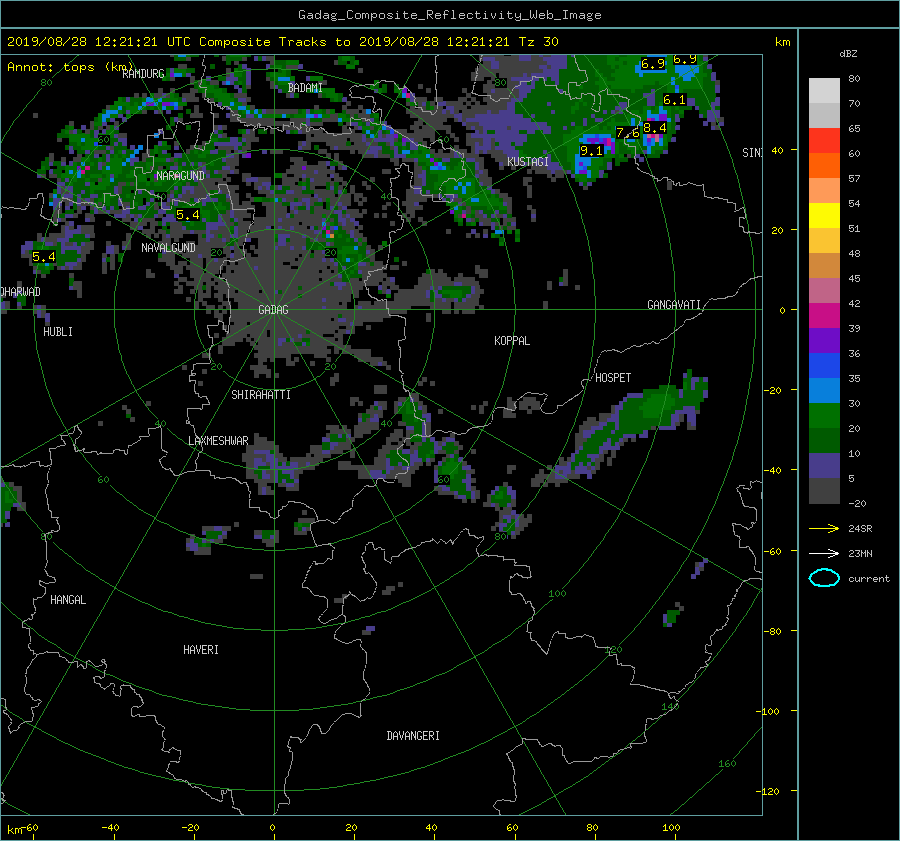Click the 'Annot: tops (km)' annotation text
The width and height of the screenshot is (900, 841).
pos(70,67)
